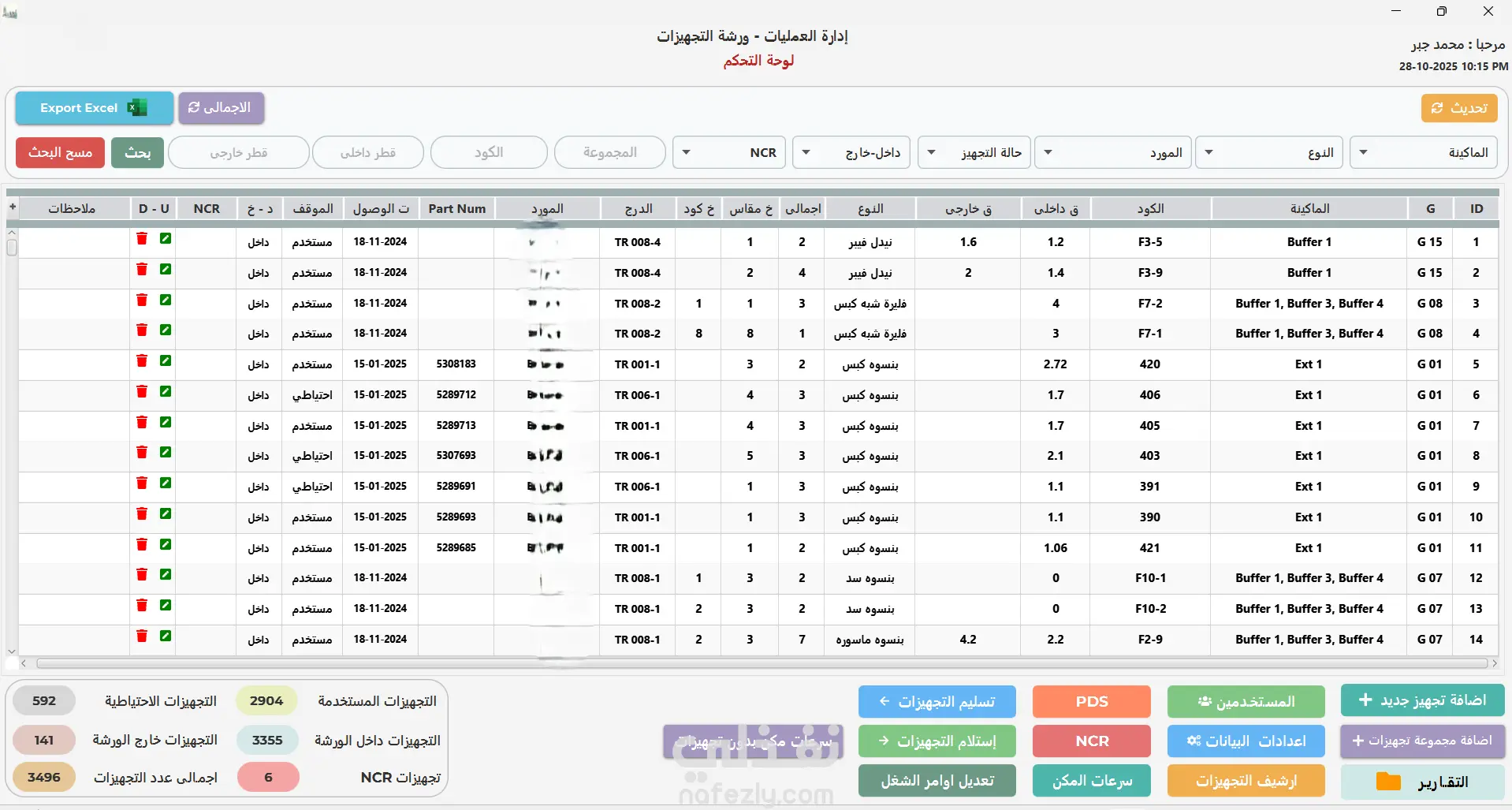The width and height of the screenshot is (1512, 810).
Task: Open ارشيف التجهيزات archive button
Action: tap(1246, 781)
